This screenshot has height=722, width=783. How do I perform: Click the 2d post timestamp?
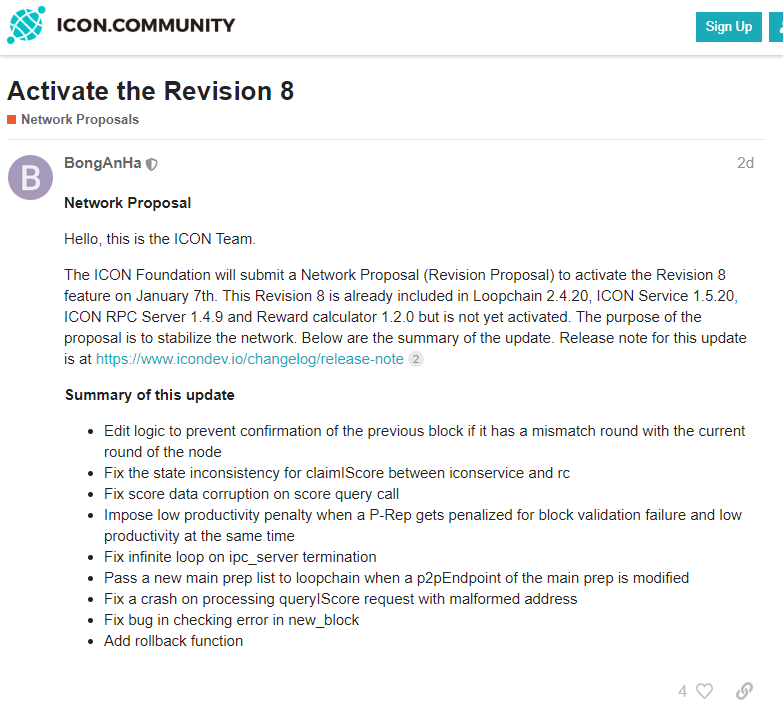(745, 163)
